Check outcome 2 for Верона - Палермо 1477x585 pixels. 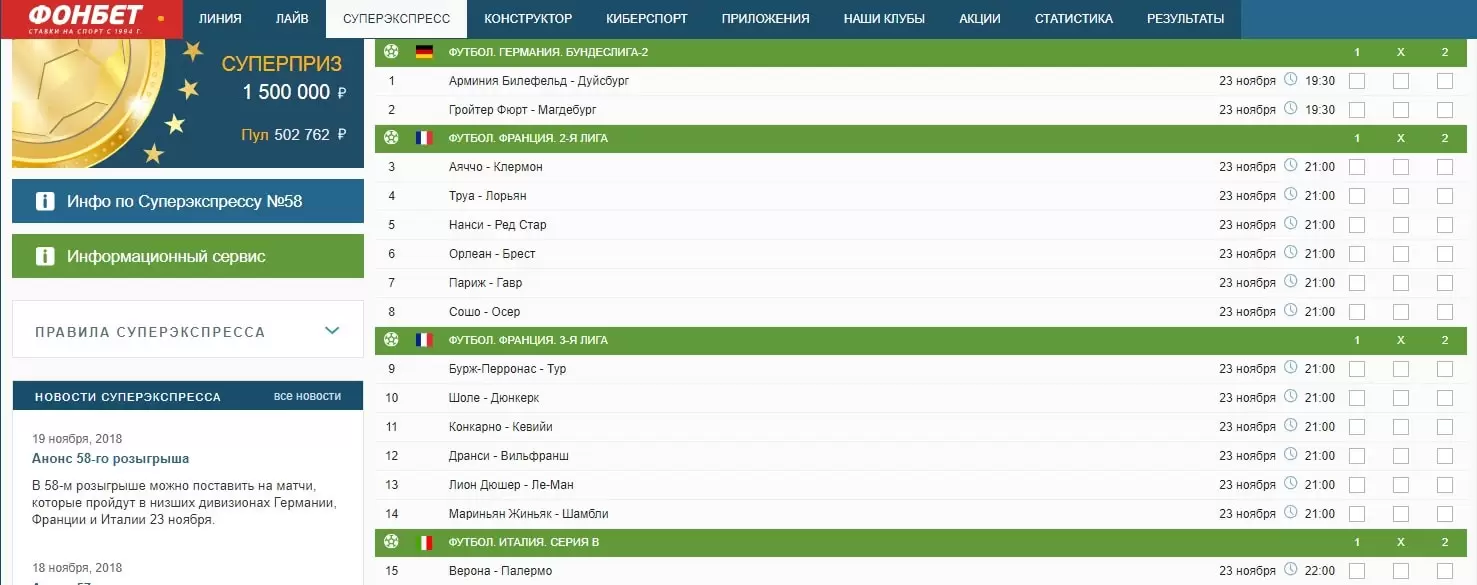tap(1445, 572)
